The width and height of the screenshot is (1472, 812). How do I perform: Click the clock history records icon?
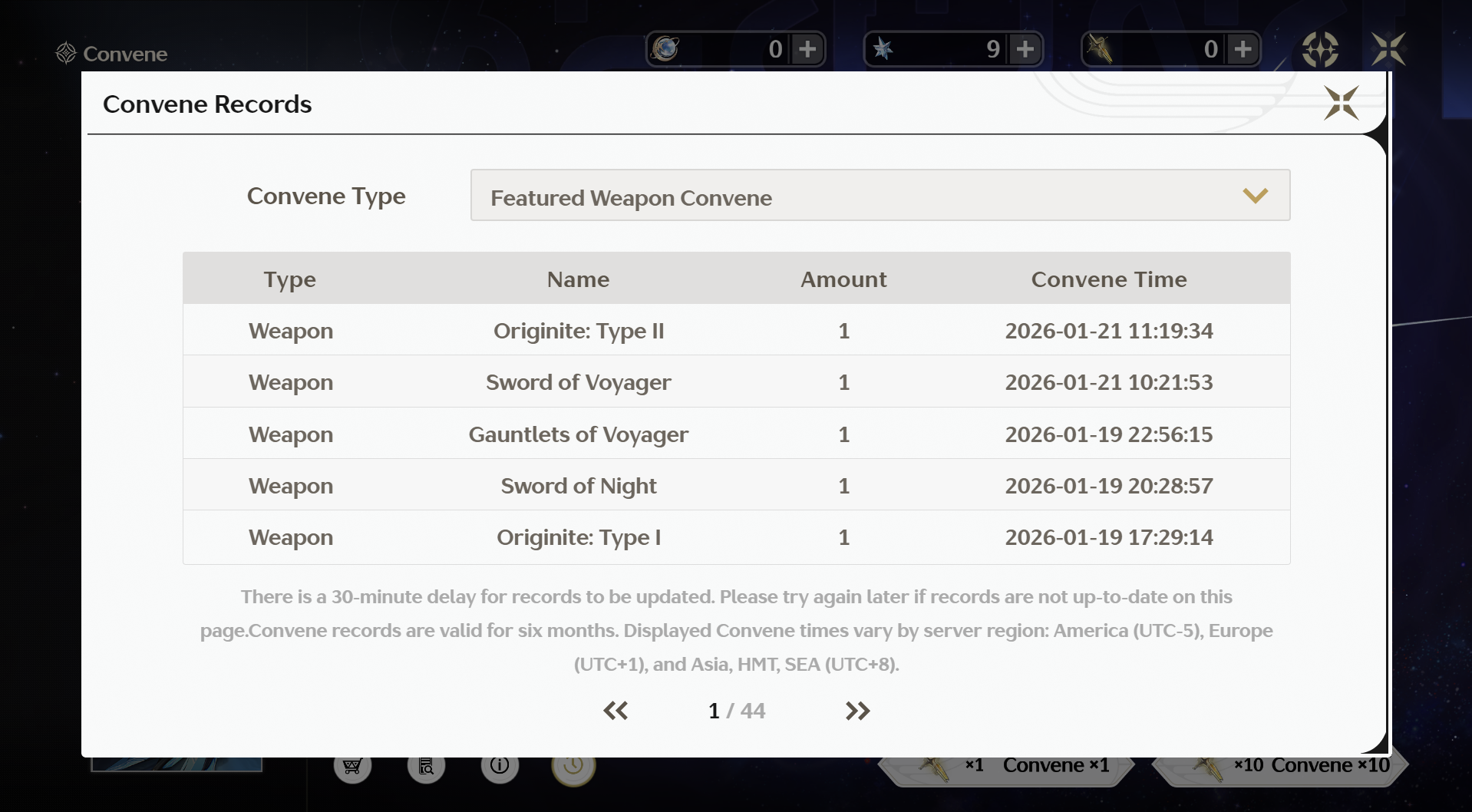click(x=573, y=766)
